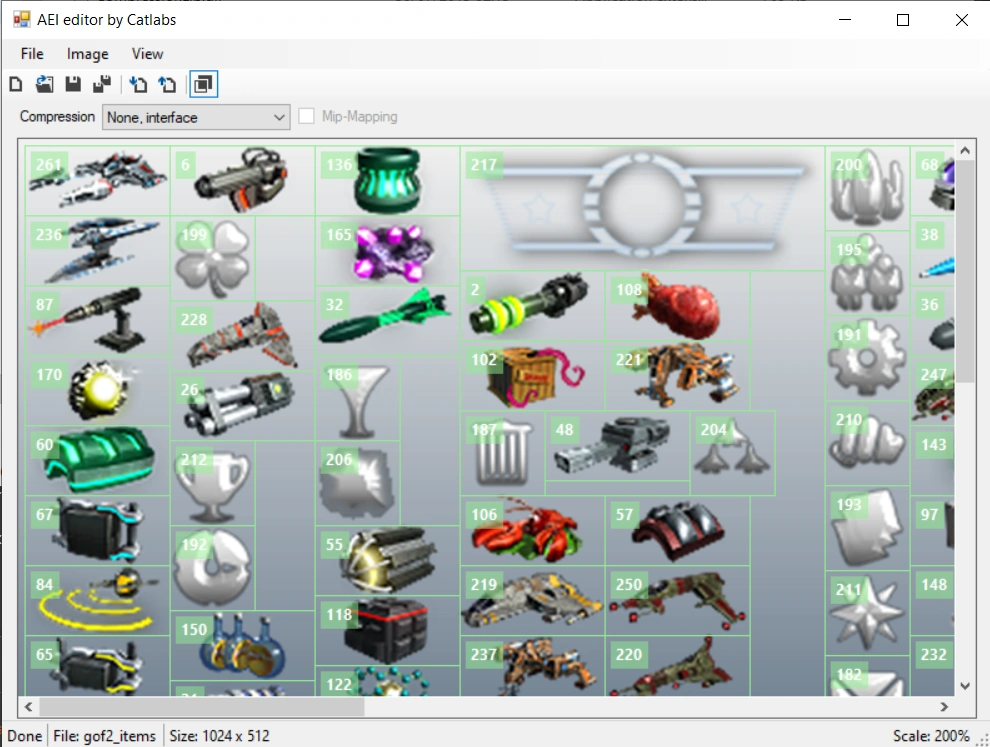The height and width of the screenshot is (747, 990).
Task: Open a file using the folder icon
Action: point(44,84)
